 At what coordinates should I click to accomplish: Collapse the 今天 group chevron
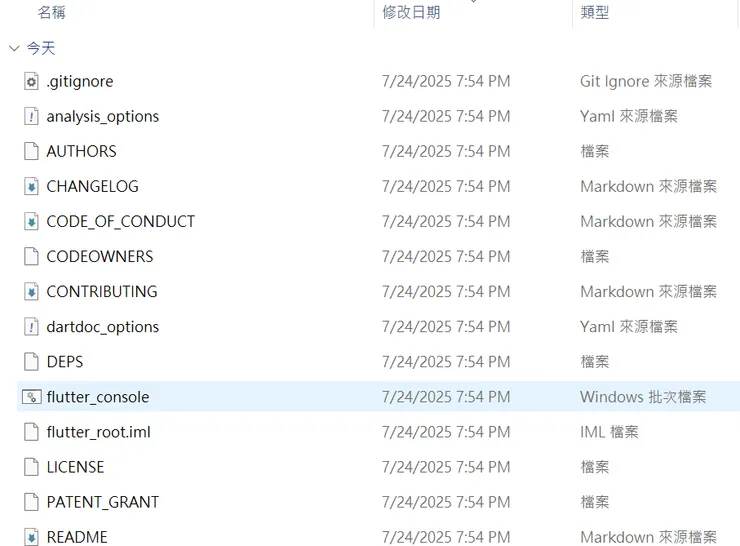pyautogui.click(x=14, y=48)
